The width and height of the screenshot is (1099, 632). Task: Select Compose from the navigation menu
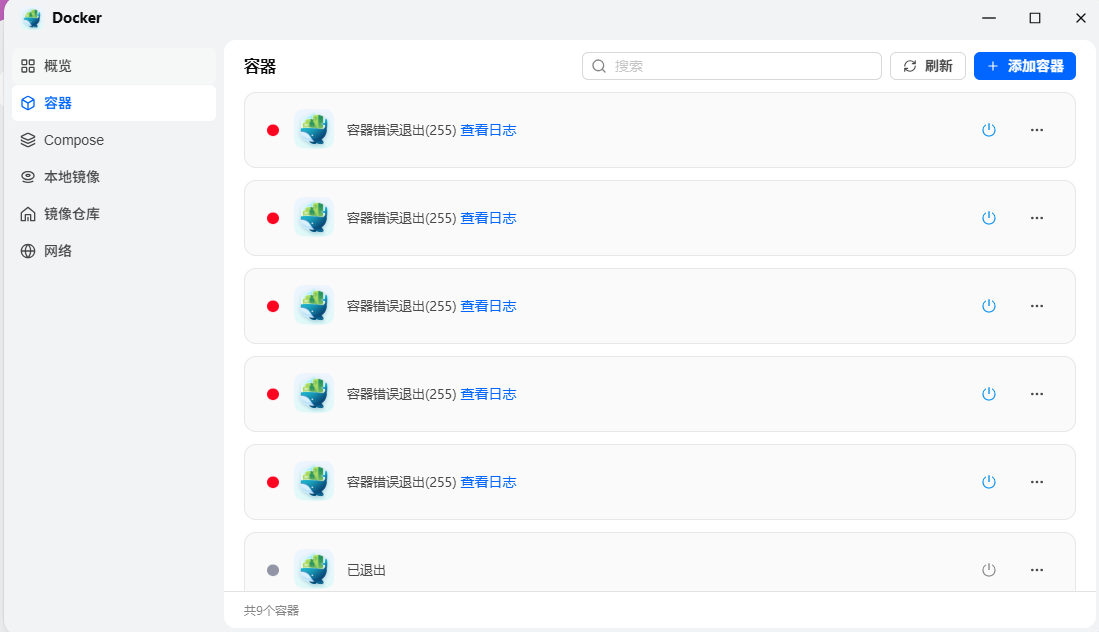tap(71, 140)
